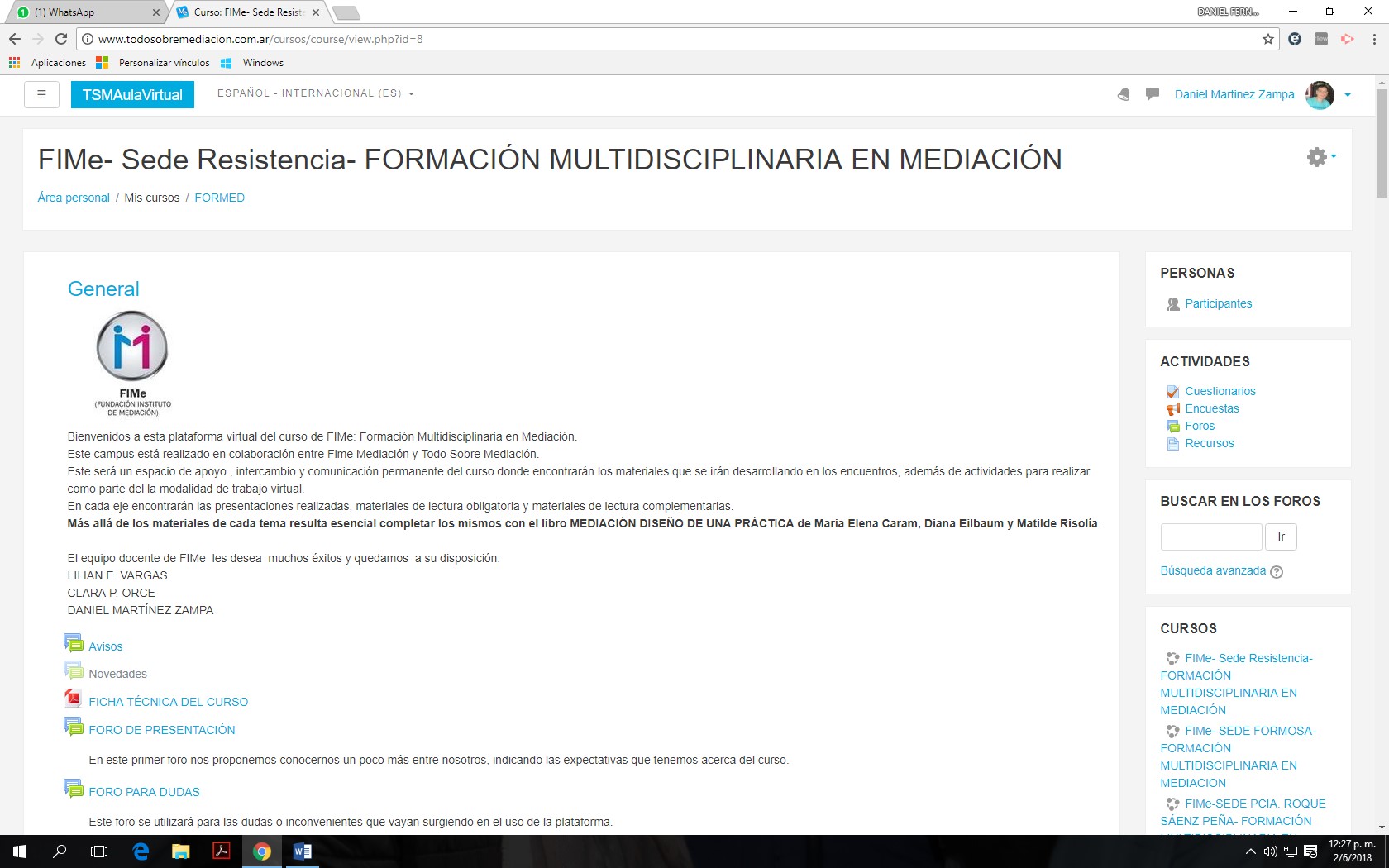The image size is (1389, 868).
Task: Open the notifications bell icon
Action: coord(1123,94)
